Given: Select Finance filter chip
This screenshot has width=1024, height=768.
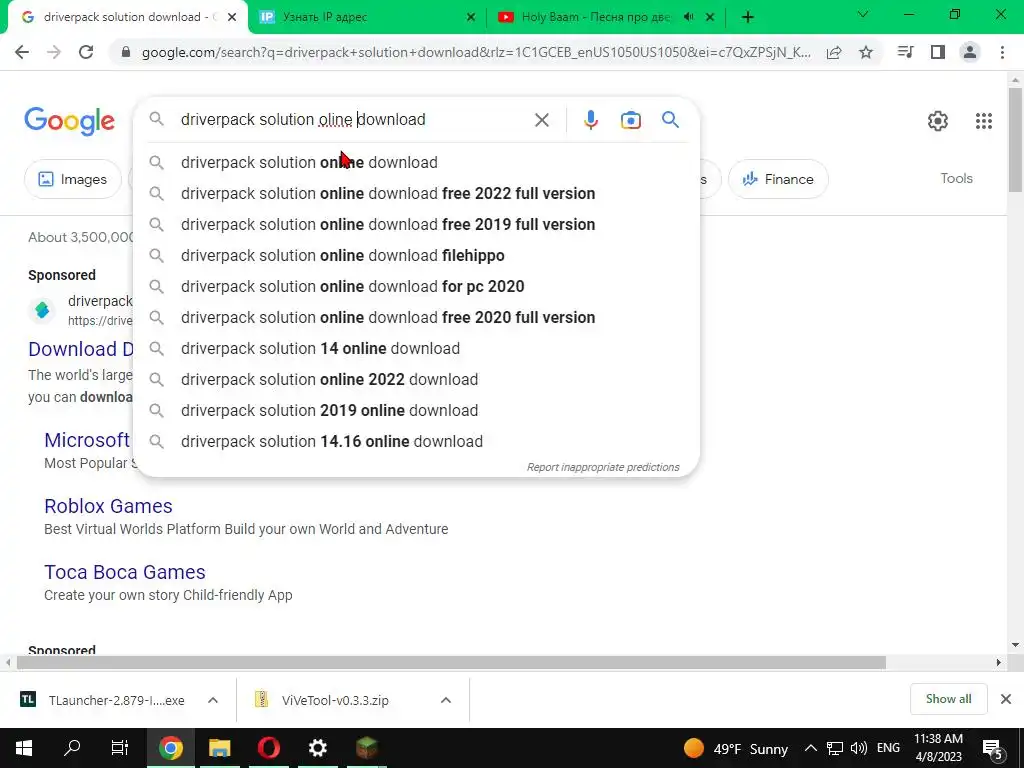Looking at the screenshot, I should click(x=778, y=179).
